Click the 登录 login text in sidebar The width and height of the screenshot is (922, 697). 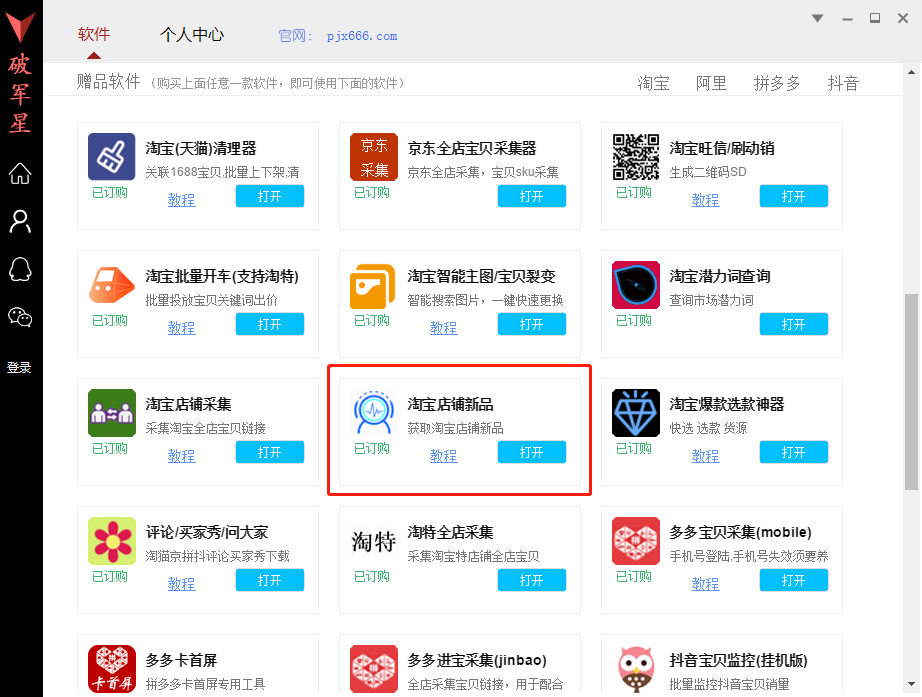(19, 368)
